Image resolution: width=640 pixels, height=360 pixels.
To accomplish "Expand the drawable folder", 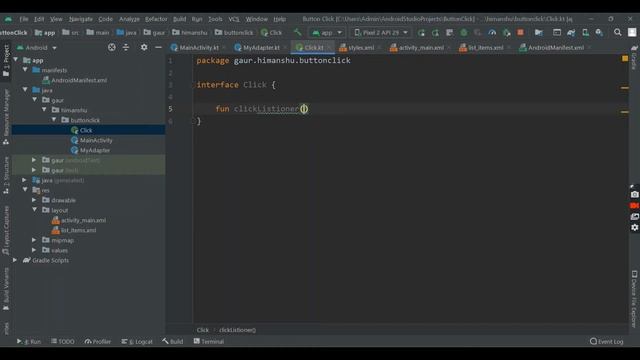I will pyautogui.click(x=34, y=200).
